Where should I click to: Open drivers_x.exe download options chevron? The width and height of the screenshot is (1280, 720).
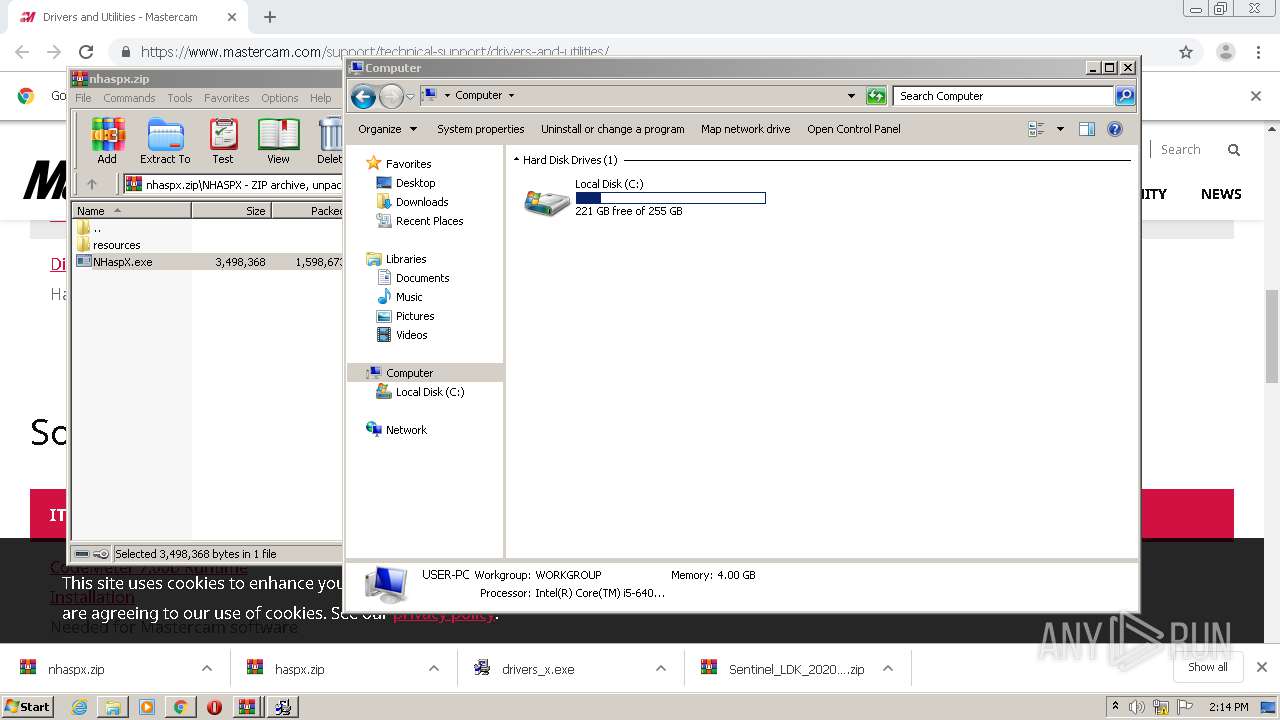[x=661, y=669]
